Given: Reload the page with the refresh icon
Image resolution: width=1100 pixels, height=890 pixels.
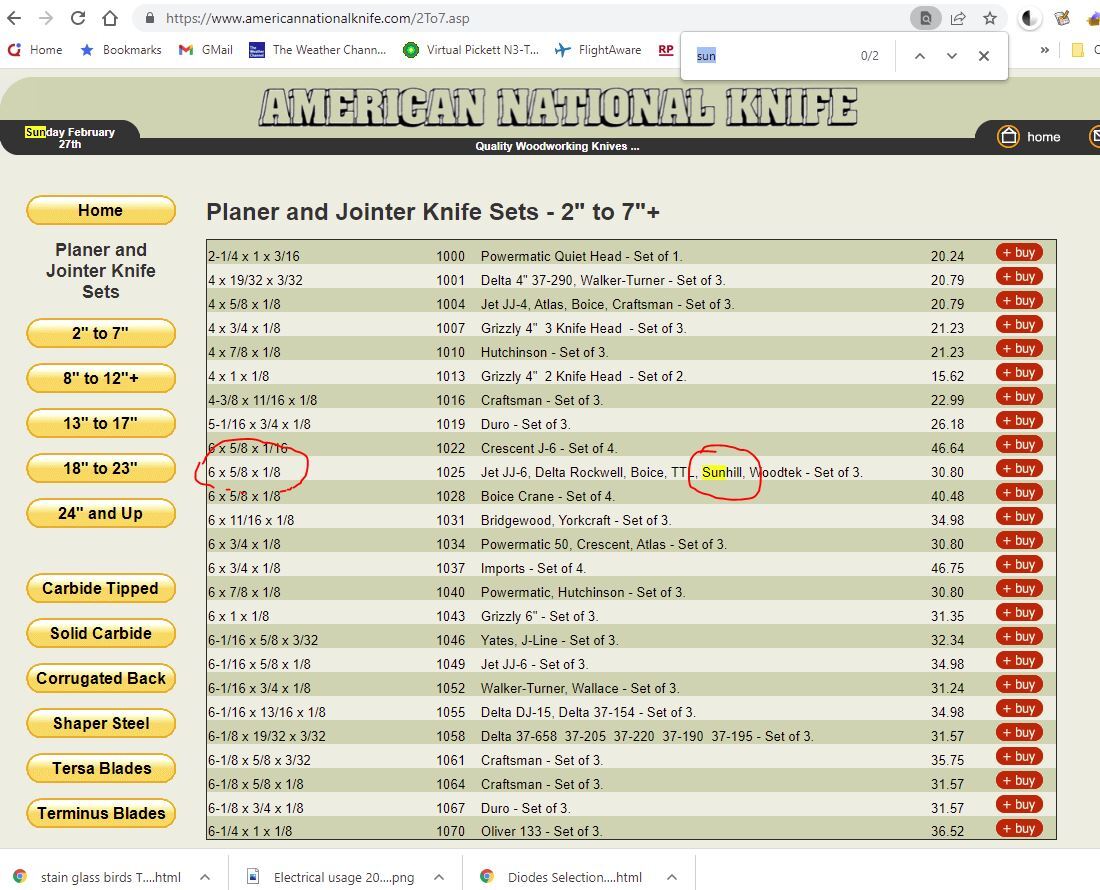Looking at the screenshot, I should pos(78,18).
